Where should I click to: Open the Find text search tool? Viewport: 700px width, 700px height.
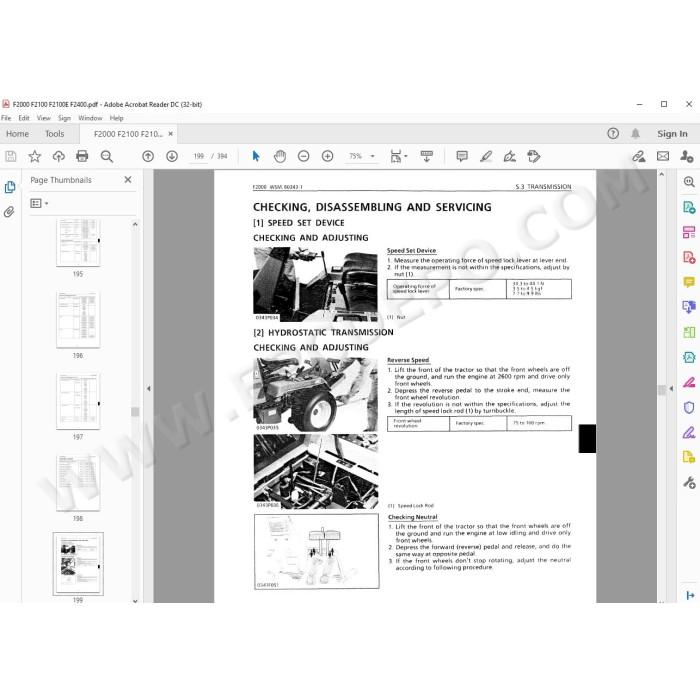point(107,156)
